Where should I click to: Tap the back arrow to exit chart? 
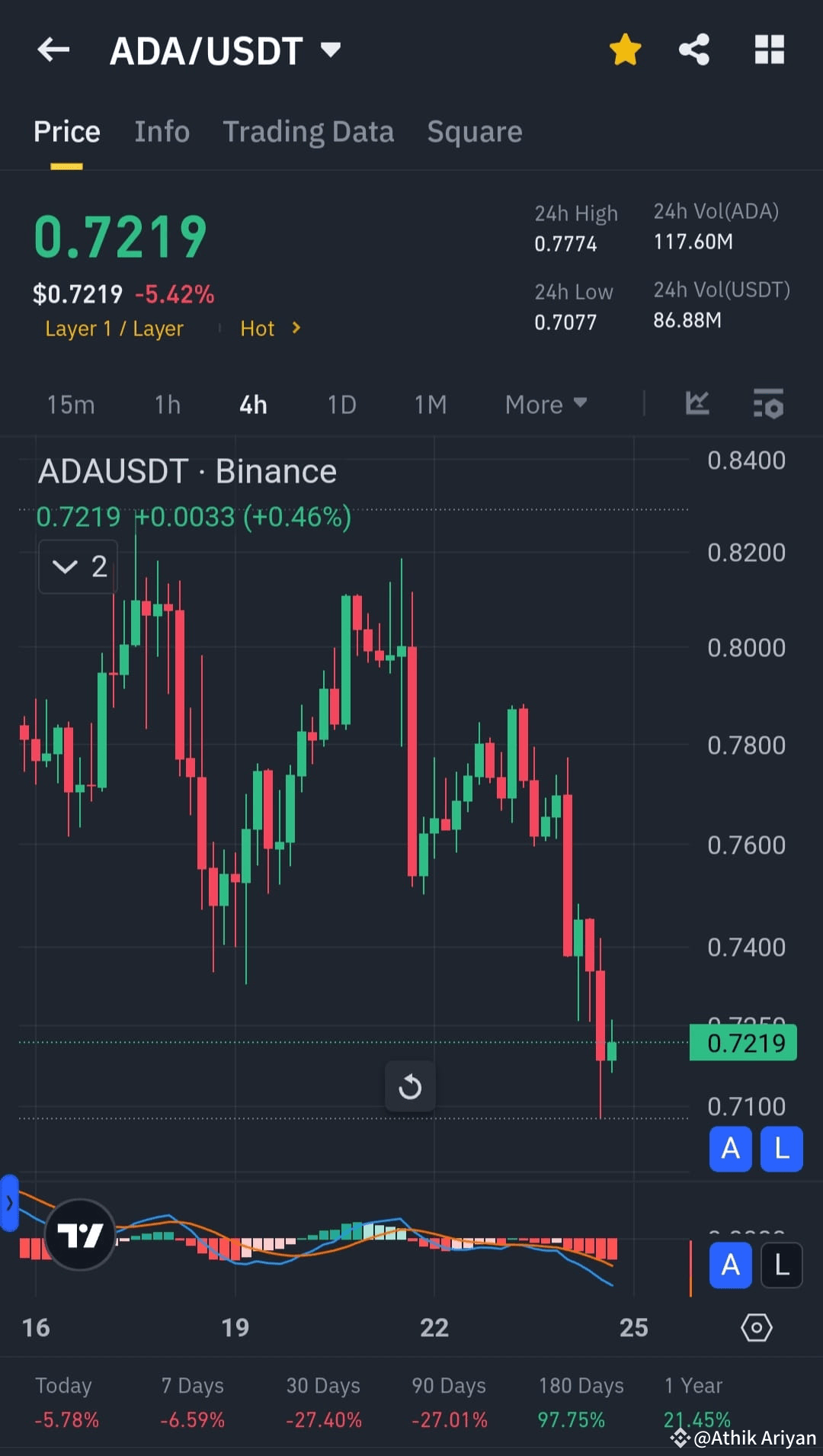pos(52,49)
